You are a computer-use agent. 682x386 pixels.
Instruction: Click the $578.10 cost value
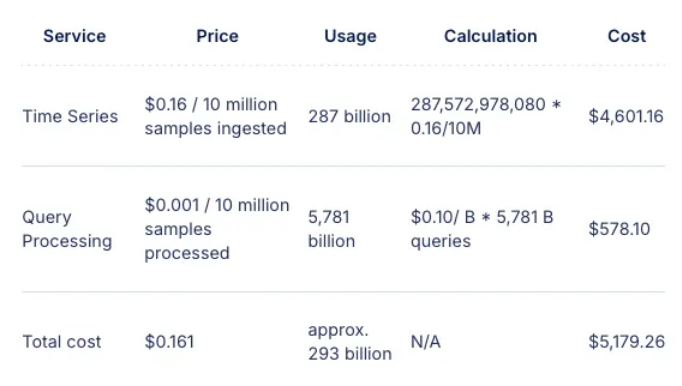pos(619,229)
